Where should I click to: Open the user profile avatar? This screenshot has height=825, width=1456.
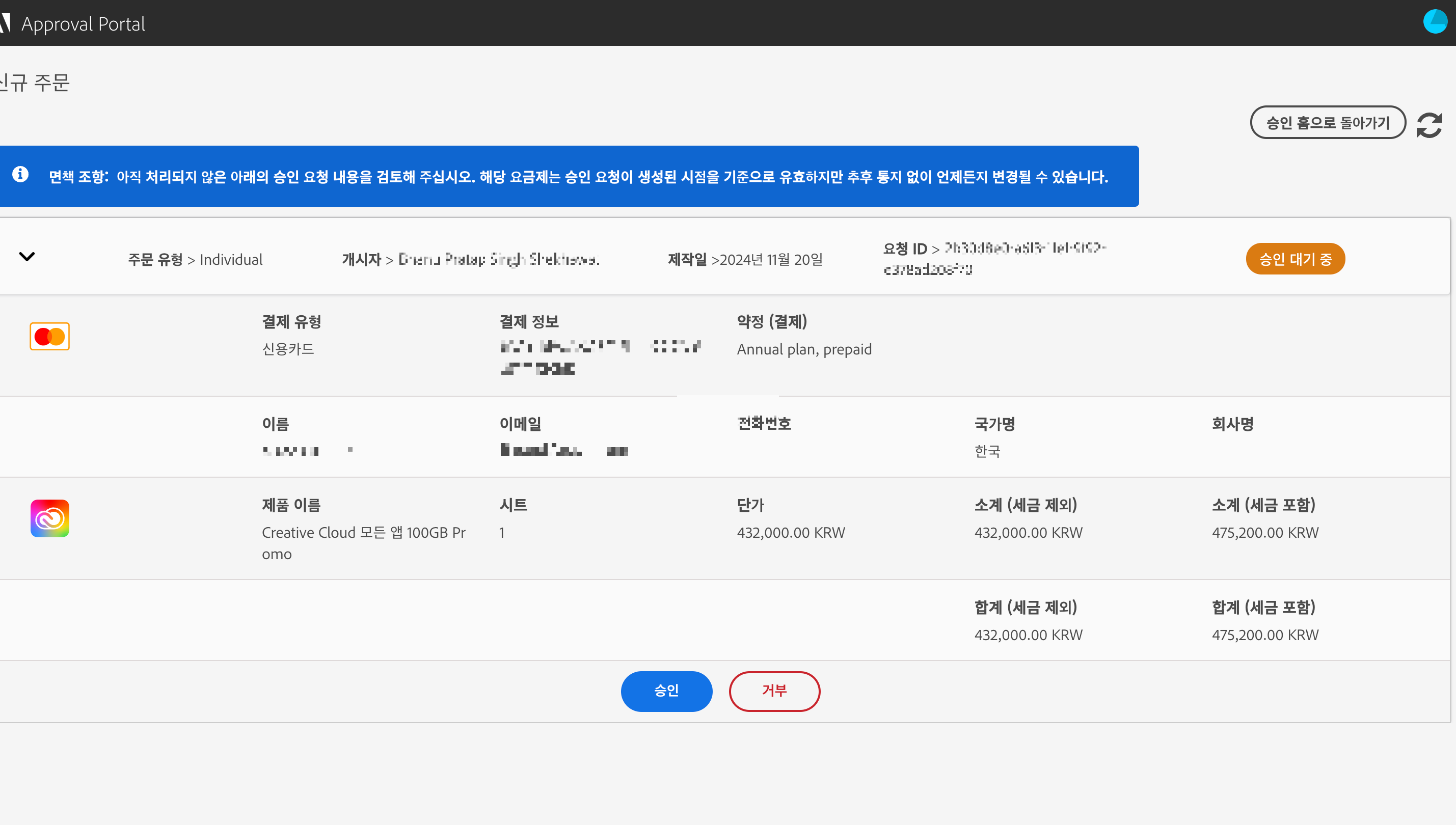pos(1435,21)
